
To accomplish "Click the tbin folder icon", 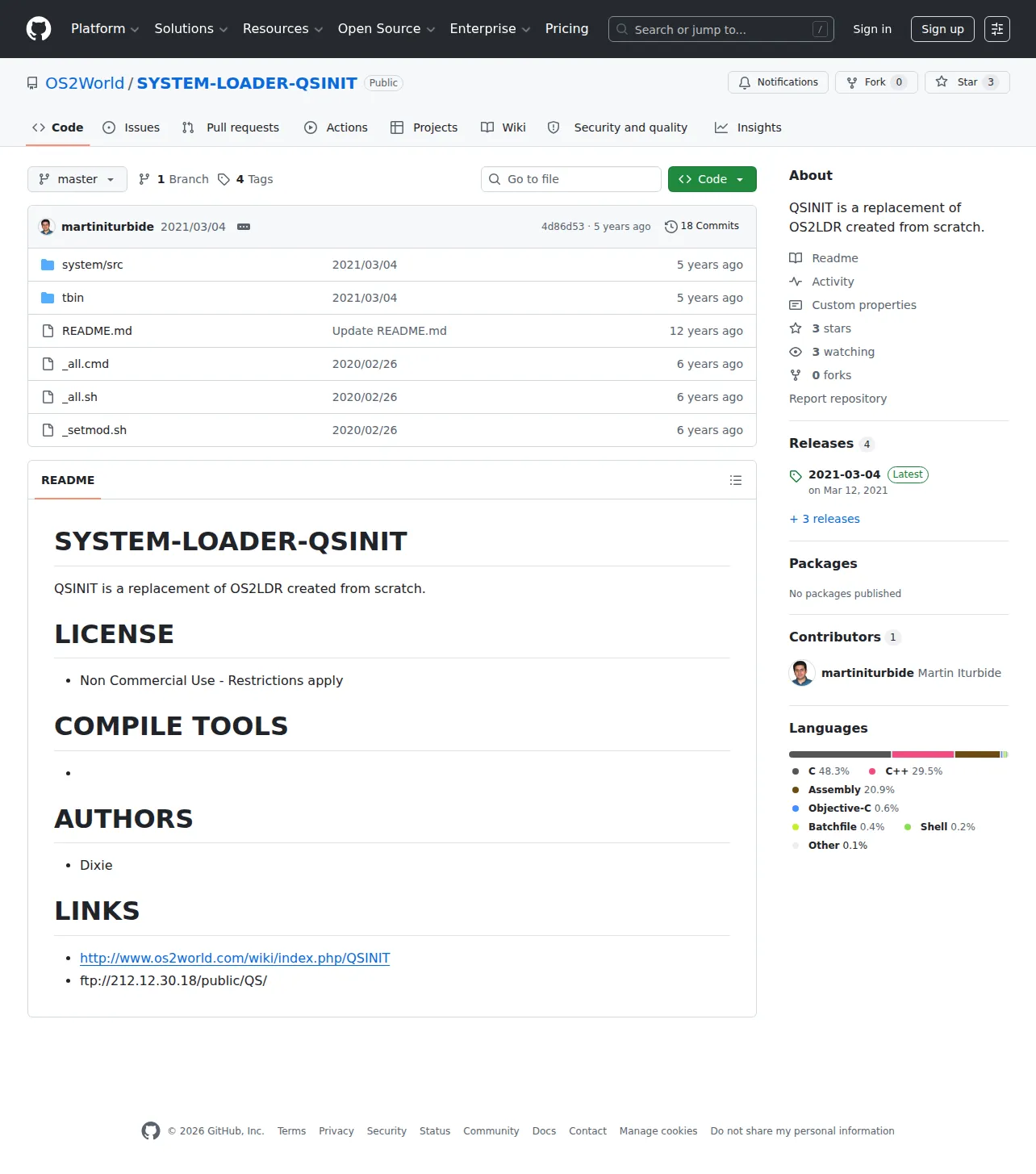I will (48, 298).
